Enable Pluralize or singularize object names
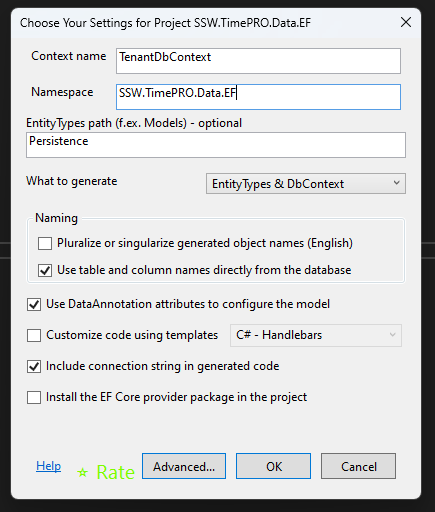435x512 pixels. pos(45,243)
